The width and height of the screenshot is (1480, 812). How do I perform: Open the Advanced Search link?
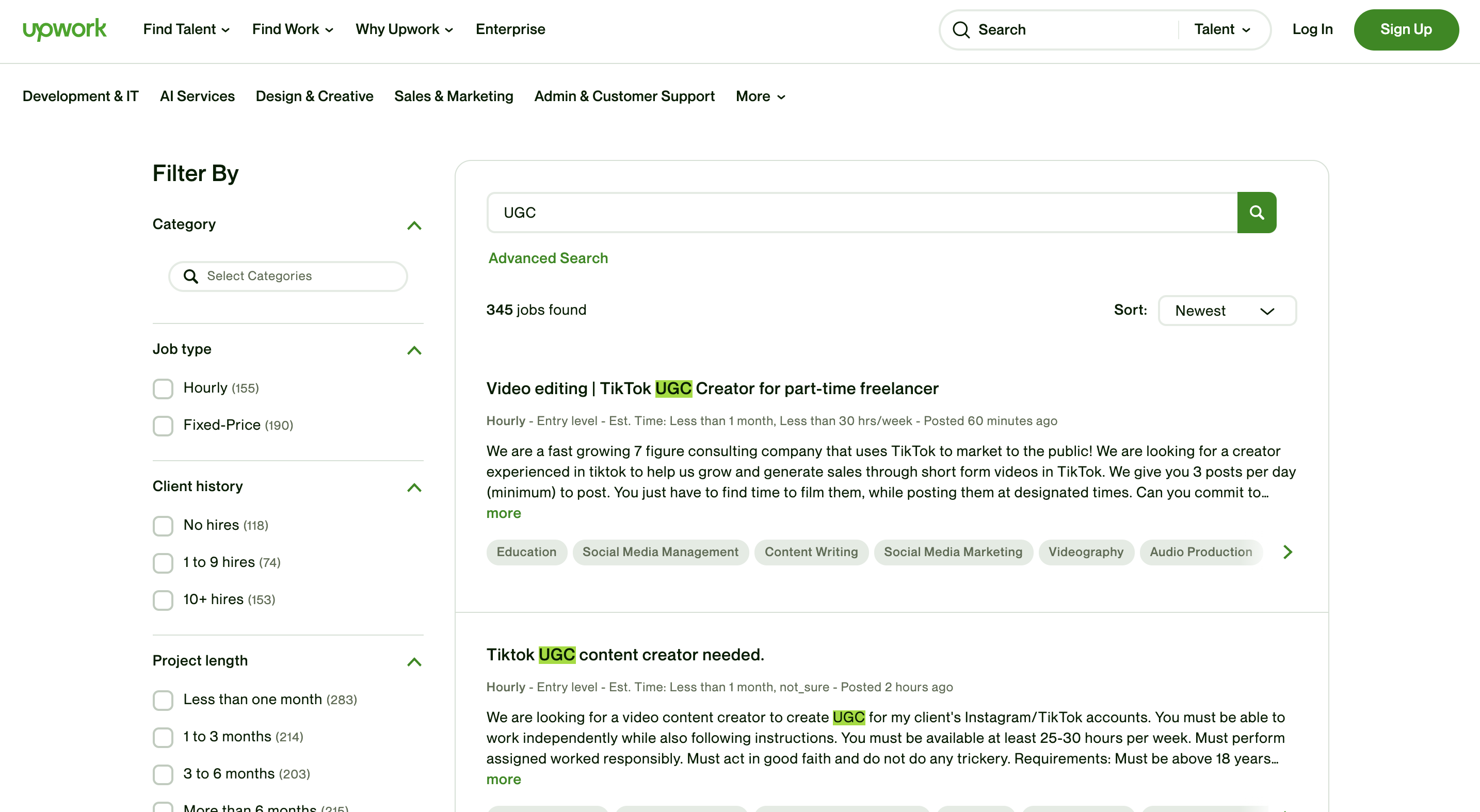[548, 258]
